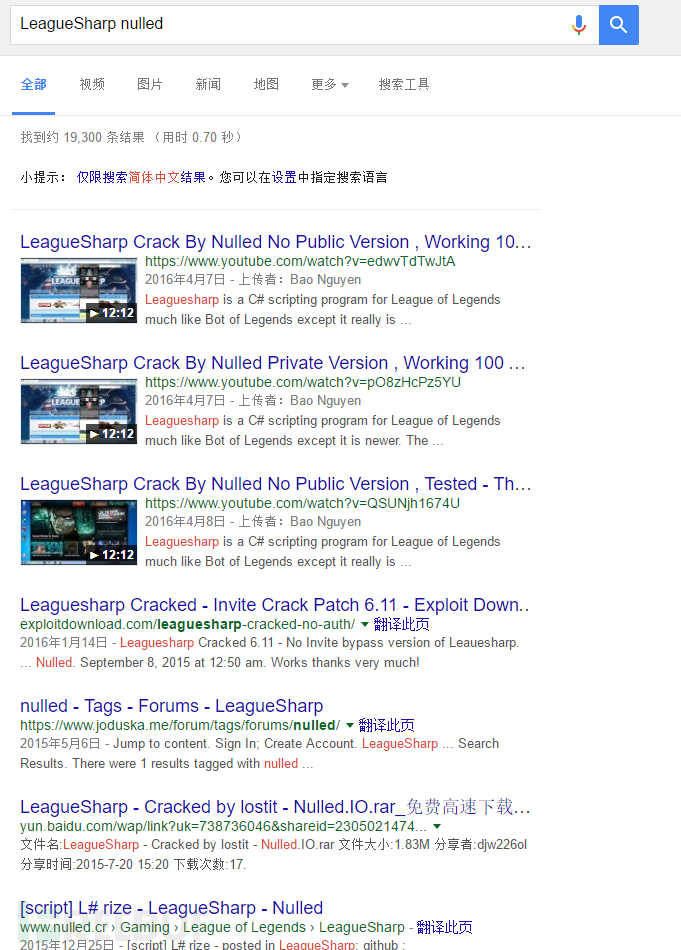This screenshot has height=950, width=681.
Task: Open video thumbnail for watch?v=edwvTdTwJtA result
Action: [x=79, y=290]
